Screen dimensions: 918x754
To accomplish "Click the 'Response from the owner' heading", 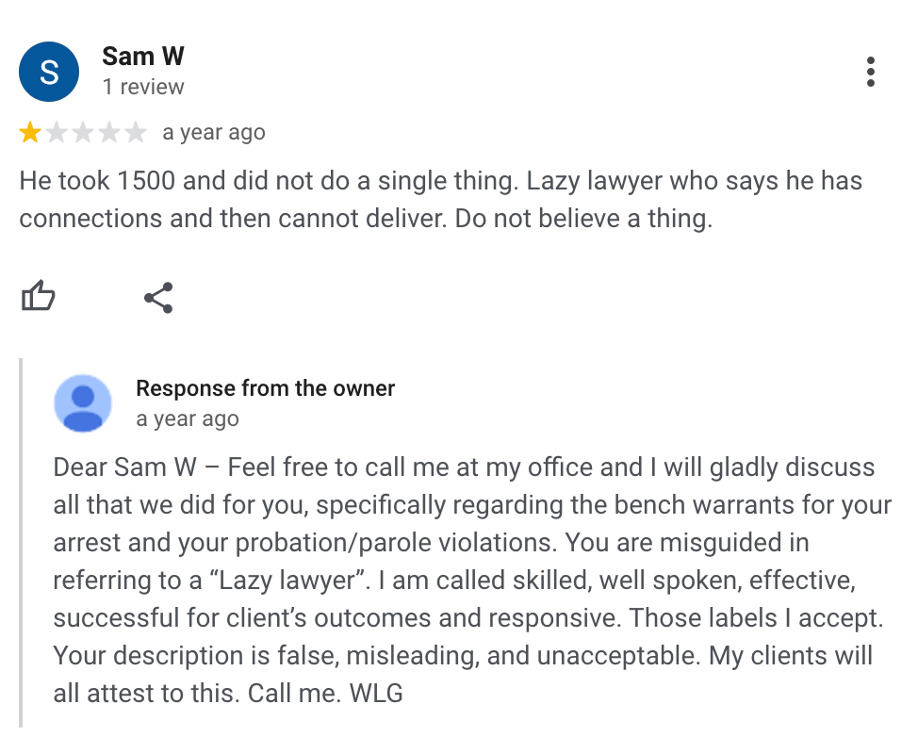I will click(x=265, y=388).
